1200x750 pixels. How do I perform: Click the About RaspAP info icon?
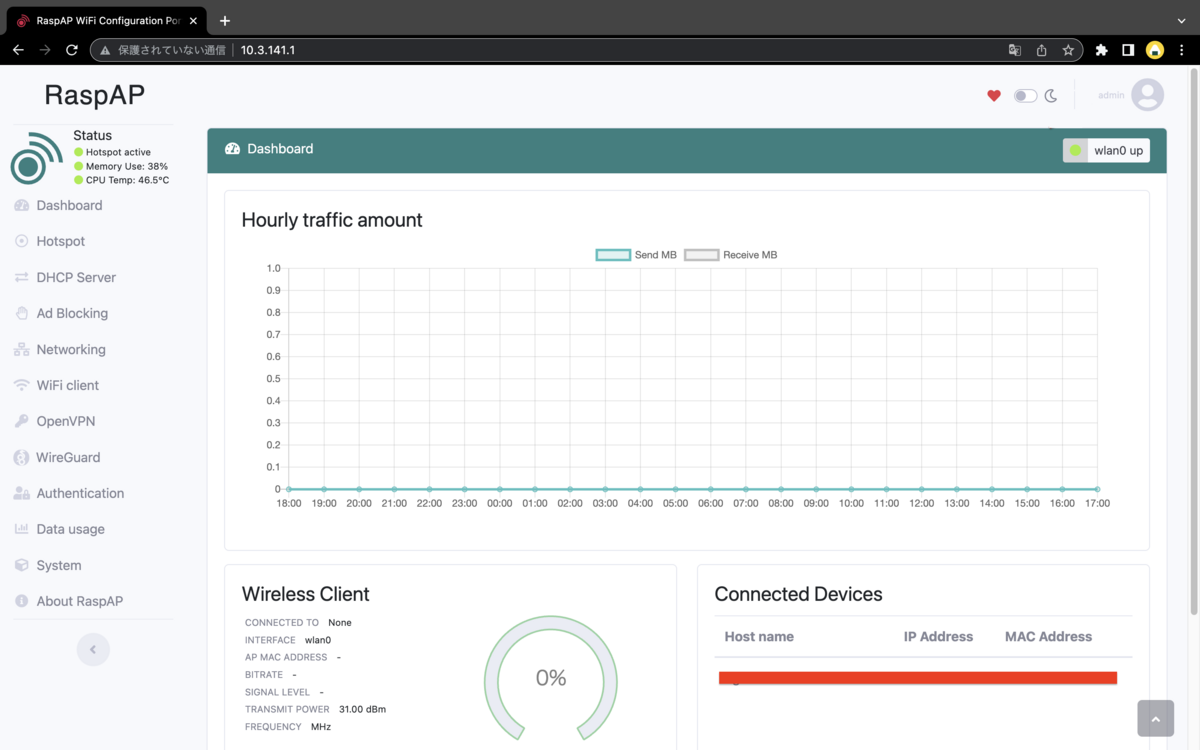tap(21, 601)
